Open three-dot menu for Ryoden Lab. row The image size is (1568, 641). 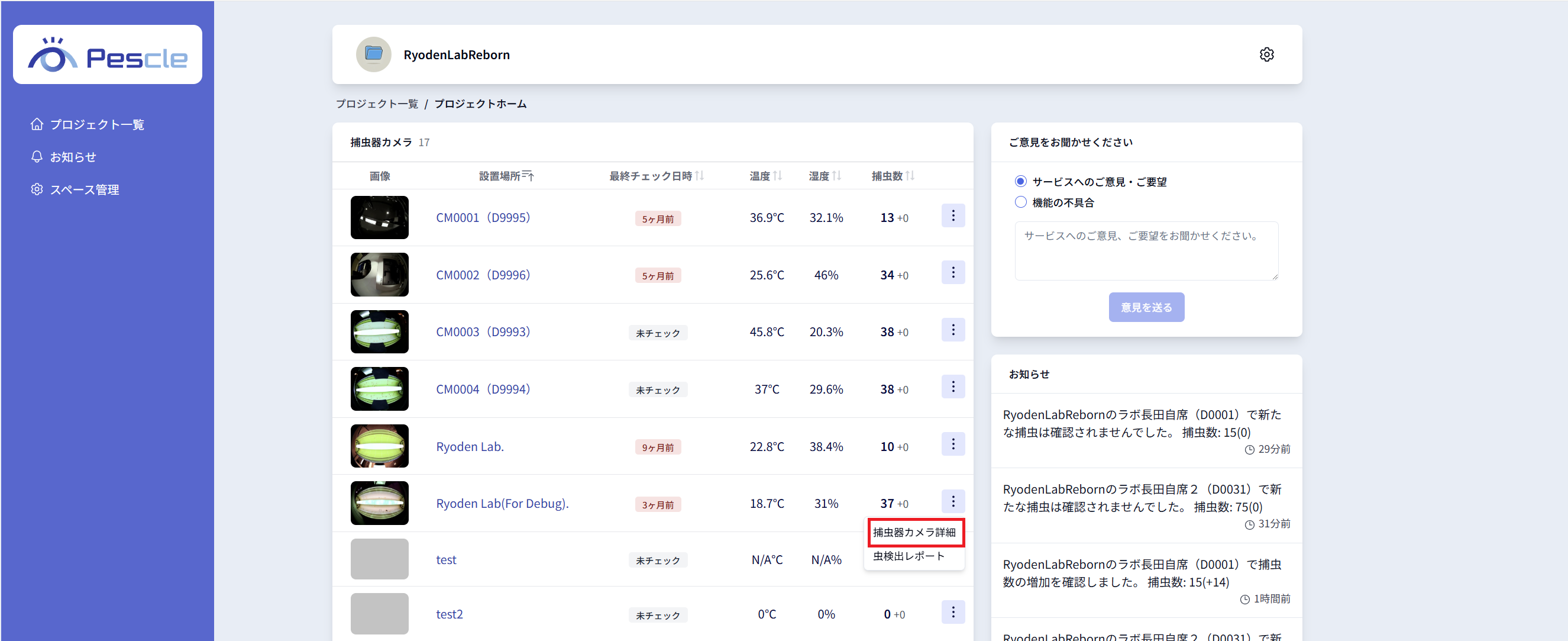point(953,444)
